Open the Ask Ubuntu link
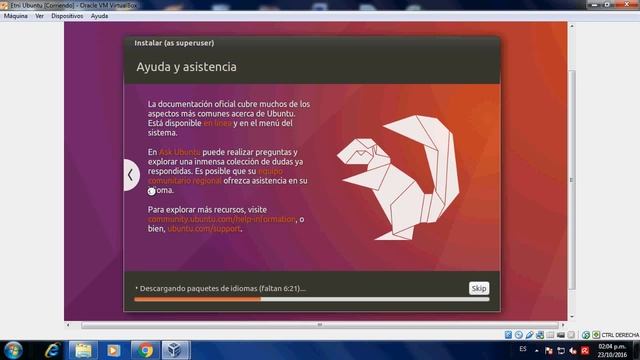This screenshot has width=640, height=360. 180,152
